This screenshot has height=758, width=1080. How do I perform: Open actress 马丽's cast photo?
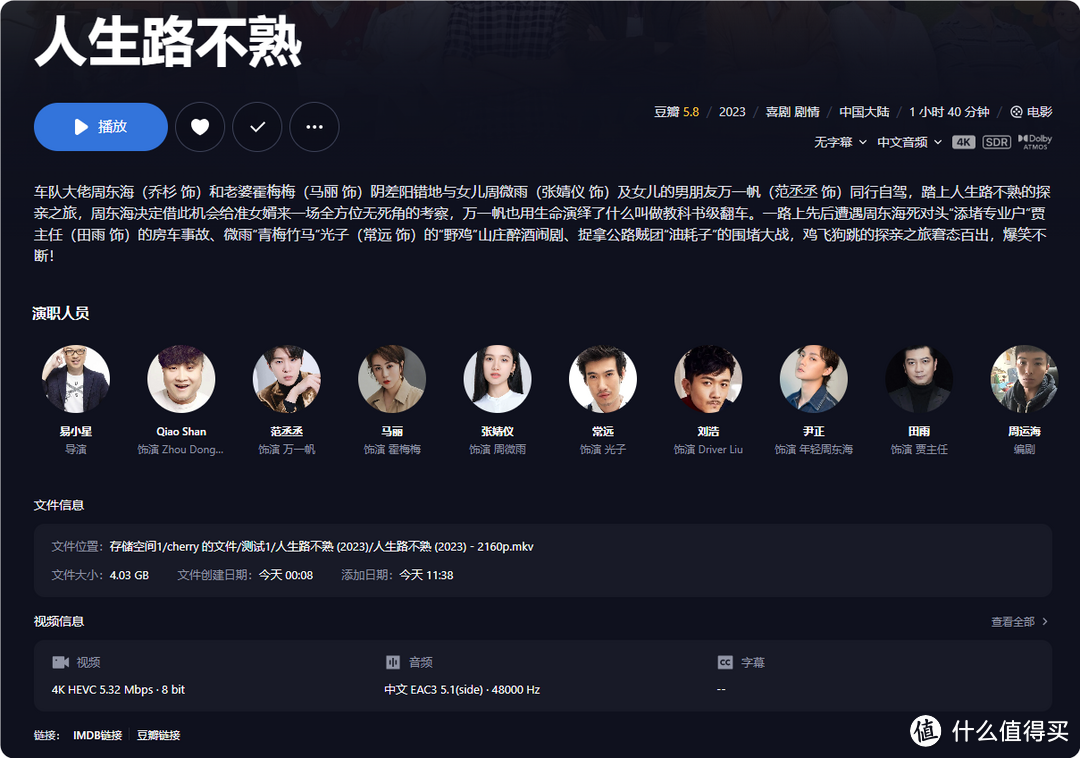[392, 379]
